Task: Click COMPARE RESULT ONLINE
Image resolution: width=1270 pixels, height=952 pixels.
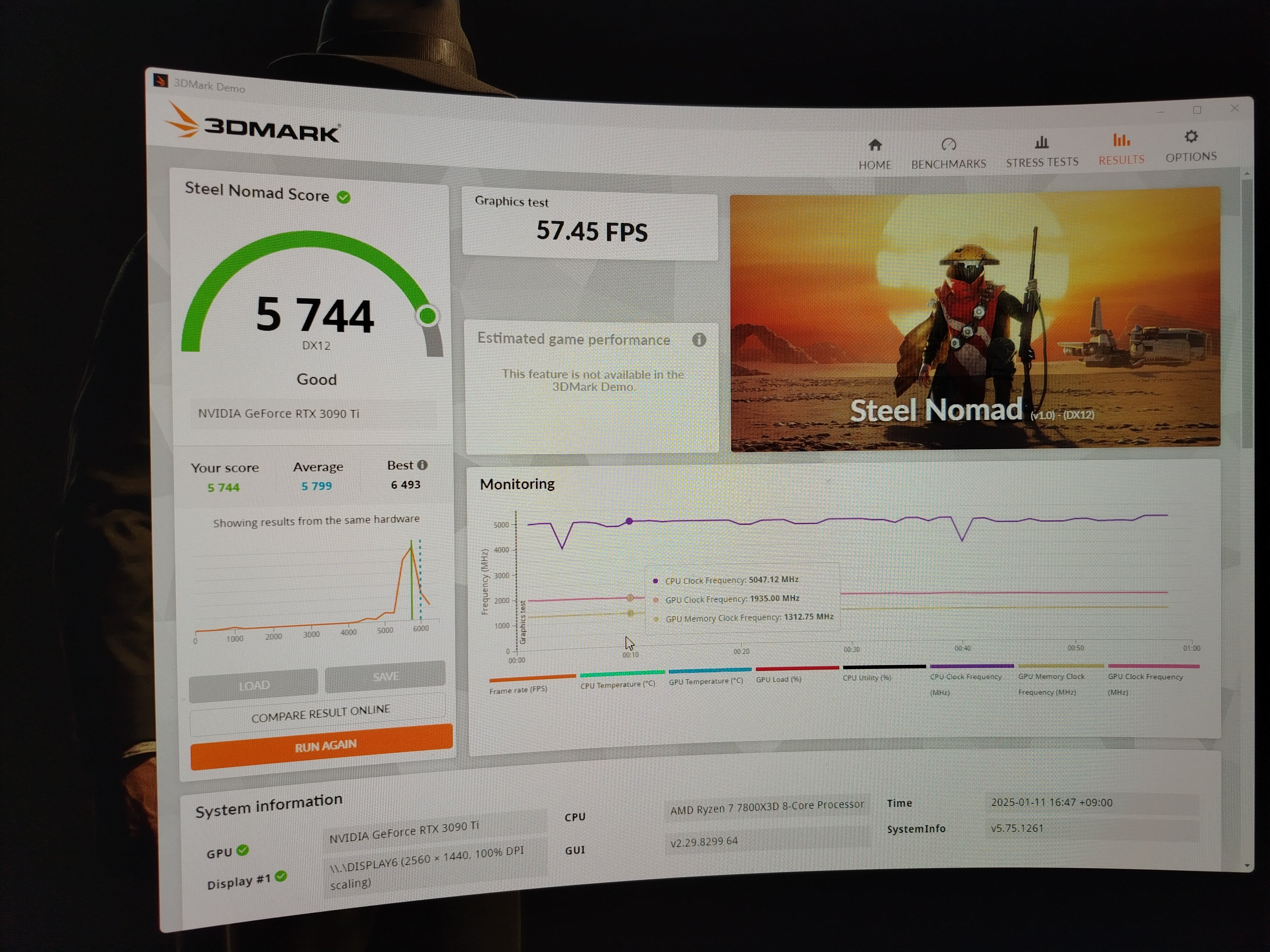Action: pos(319,713)
